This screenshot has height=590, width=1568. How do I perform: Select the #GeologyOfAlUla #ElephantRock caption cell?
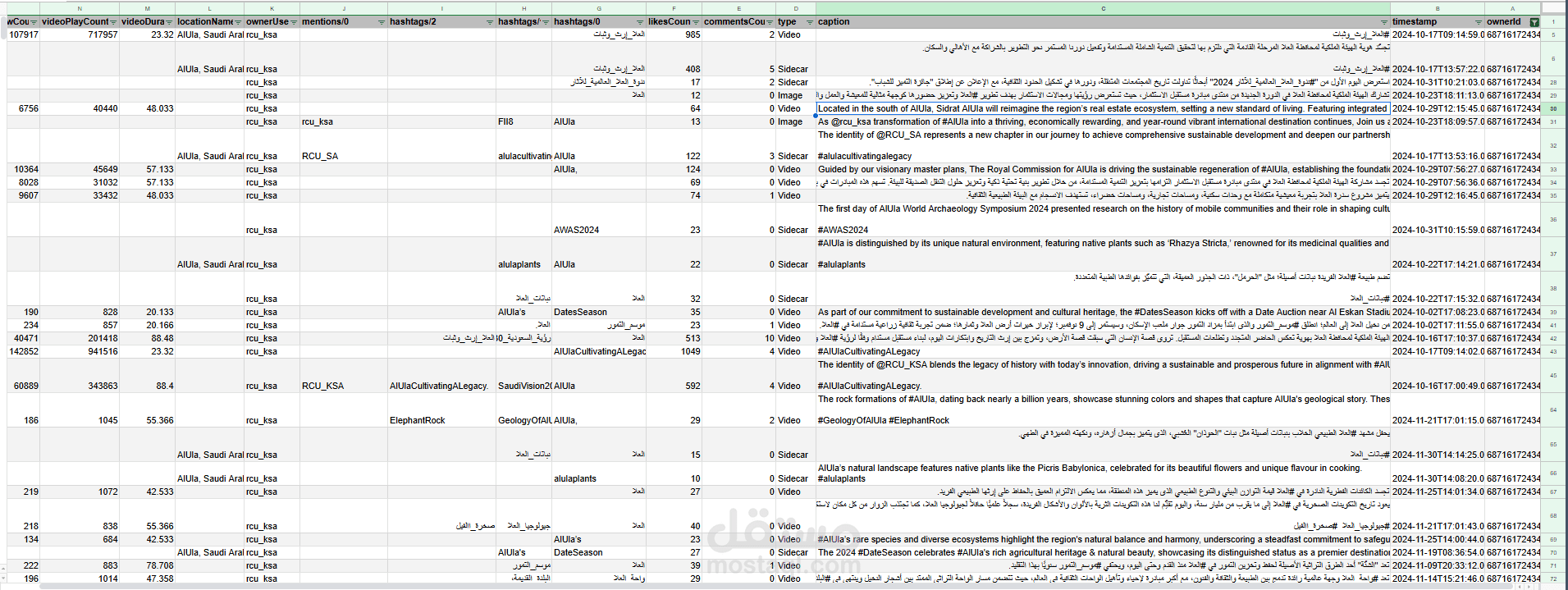[x=1103, y=409]
